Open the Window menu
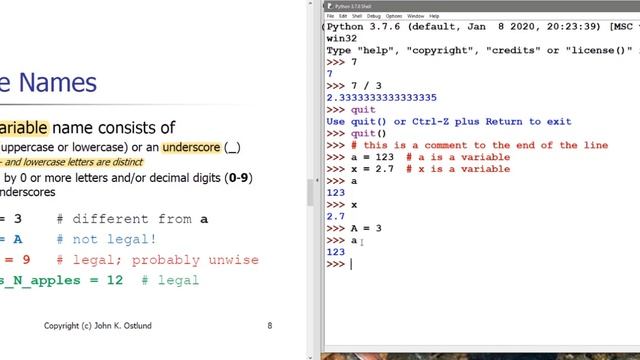This screenshot has height=360, width=640. (x=416, y=16)
